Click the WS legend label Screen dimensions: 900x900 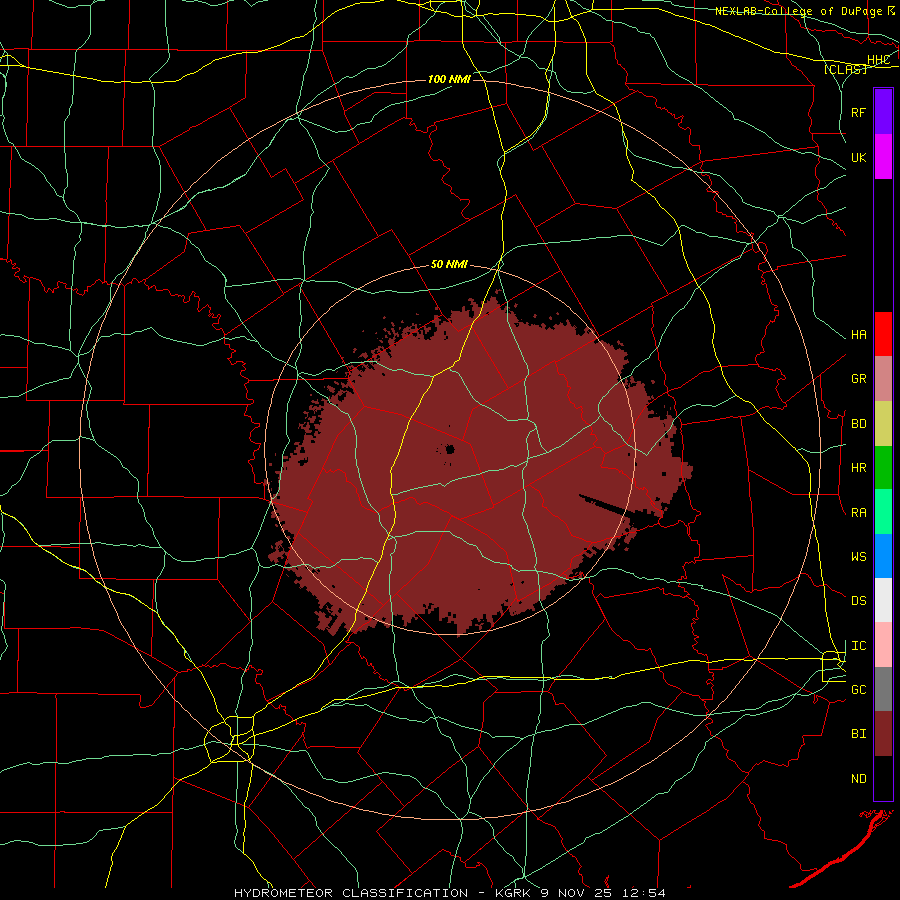pos(858,557)
